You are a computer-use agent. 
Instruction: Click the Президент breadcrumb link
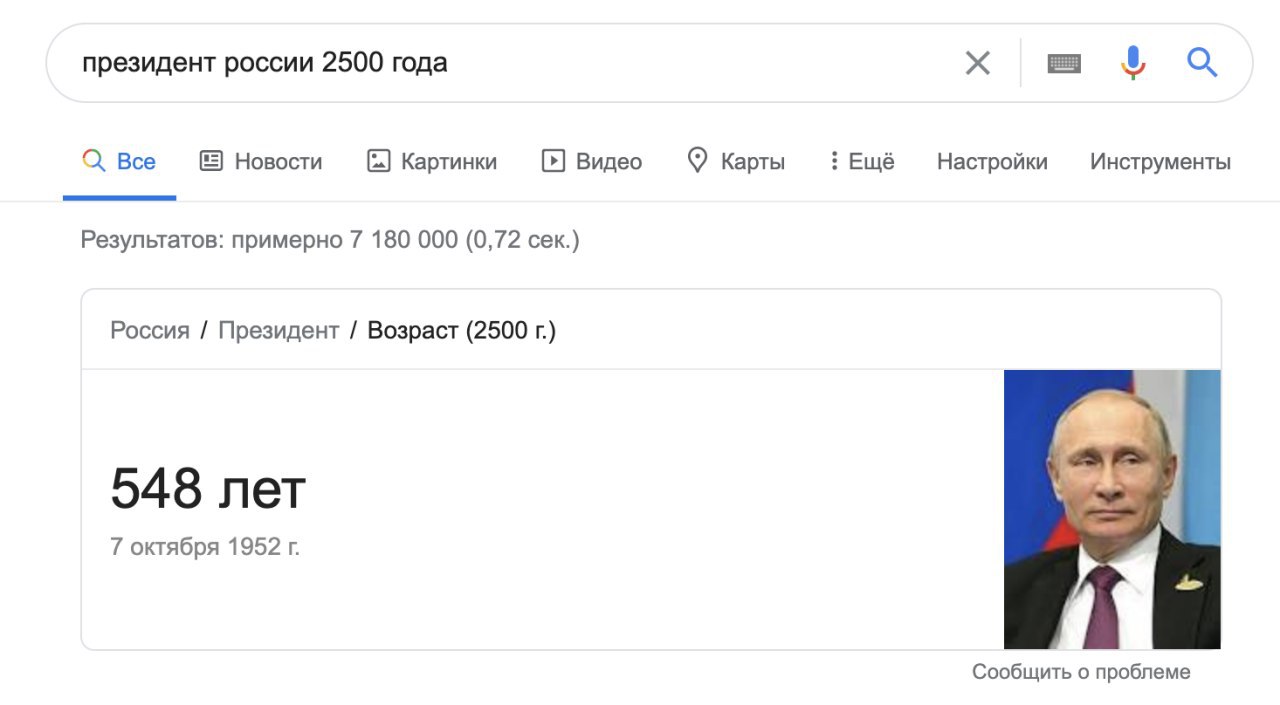point(278,331)
